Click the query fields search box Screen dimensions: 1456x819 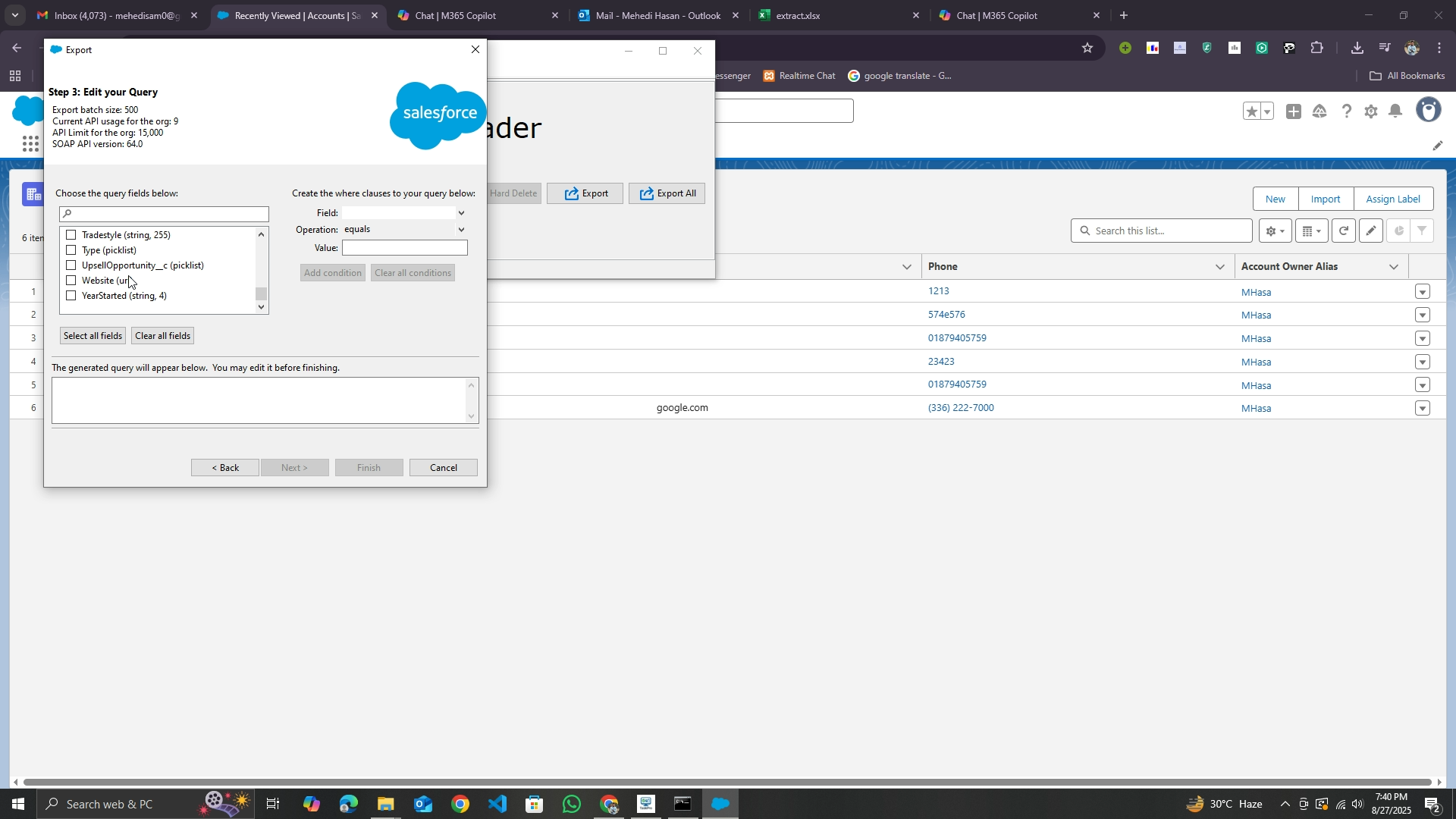165,215
